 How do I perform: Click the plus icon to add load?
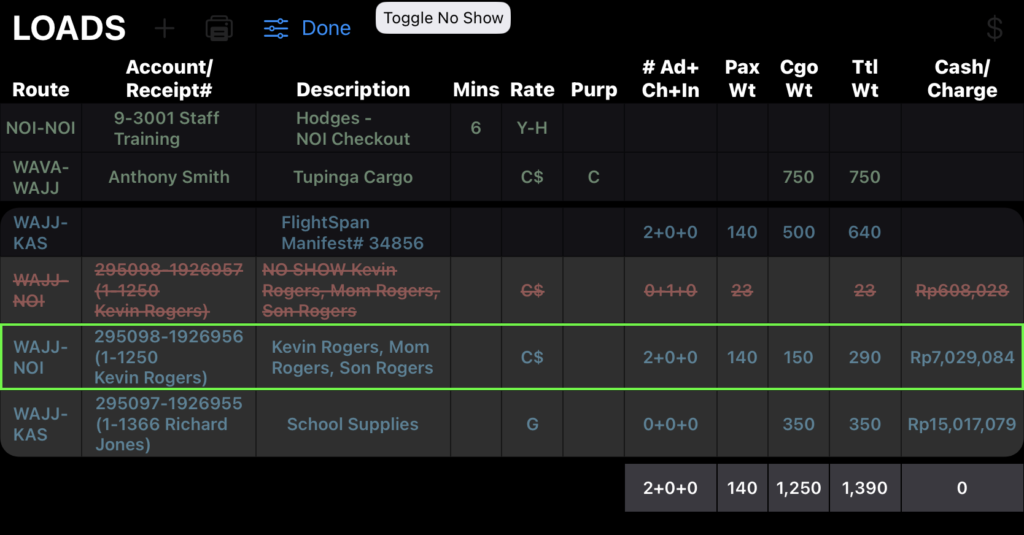click(x=164, y=28)
